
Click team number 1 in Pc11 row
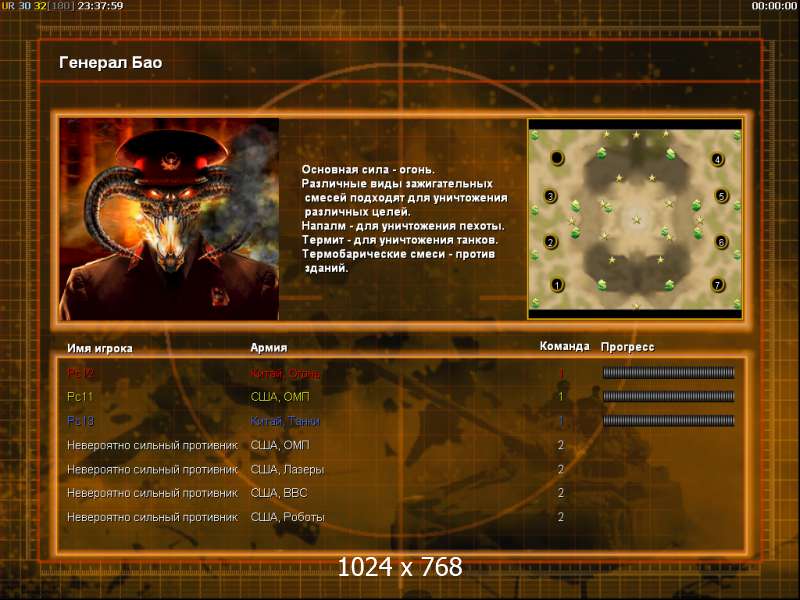click(561, 396)
